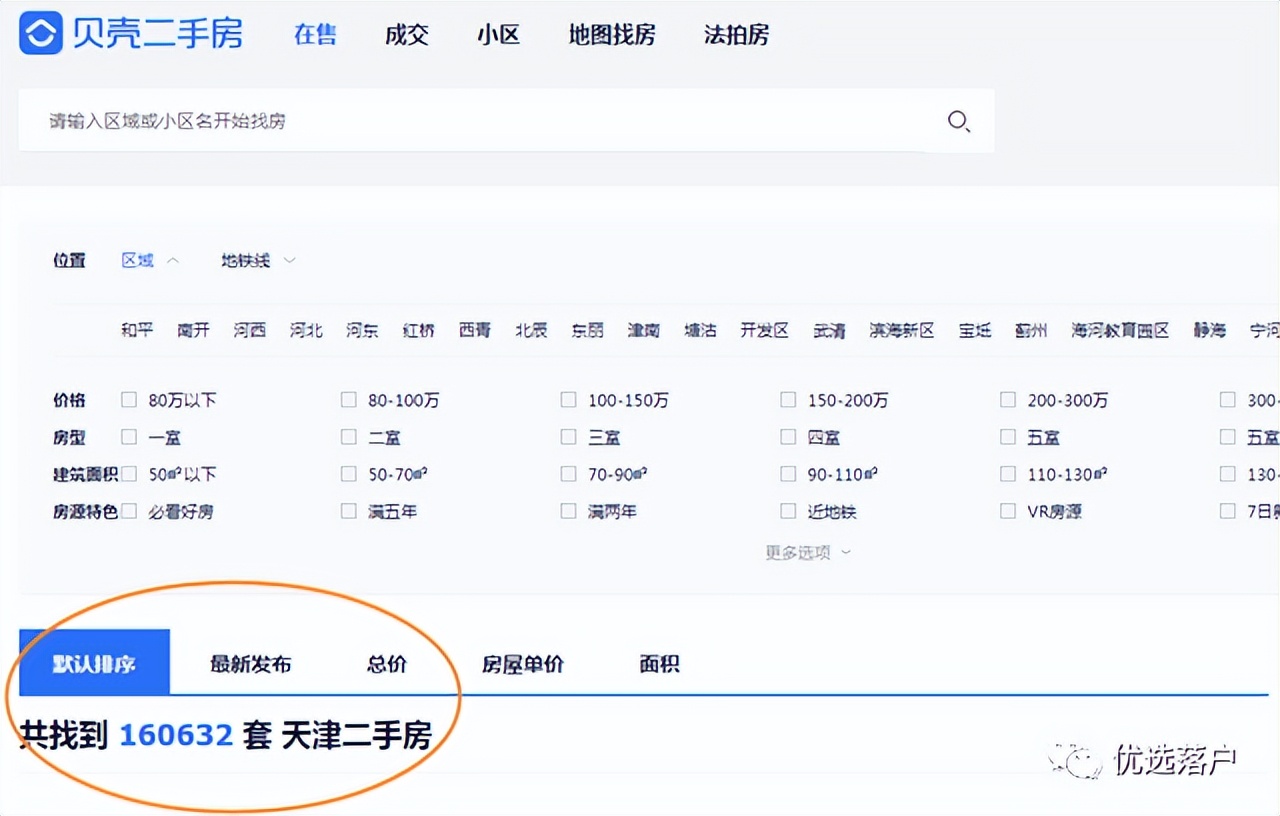This screenshot has height=816, width=1280.
Task: Open the 法拍房 section
Action: [x=735, y=35]
